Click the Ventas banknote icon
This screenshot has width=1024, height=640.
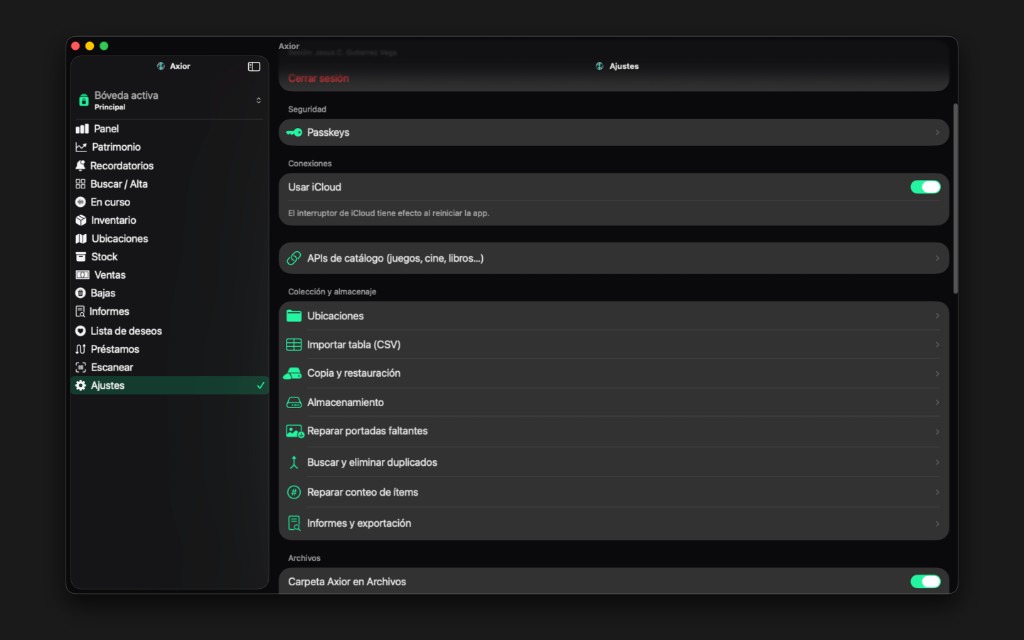(x=82, y=275)
